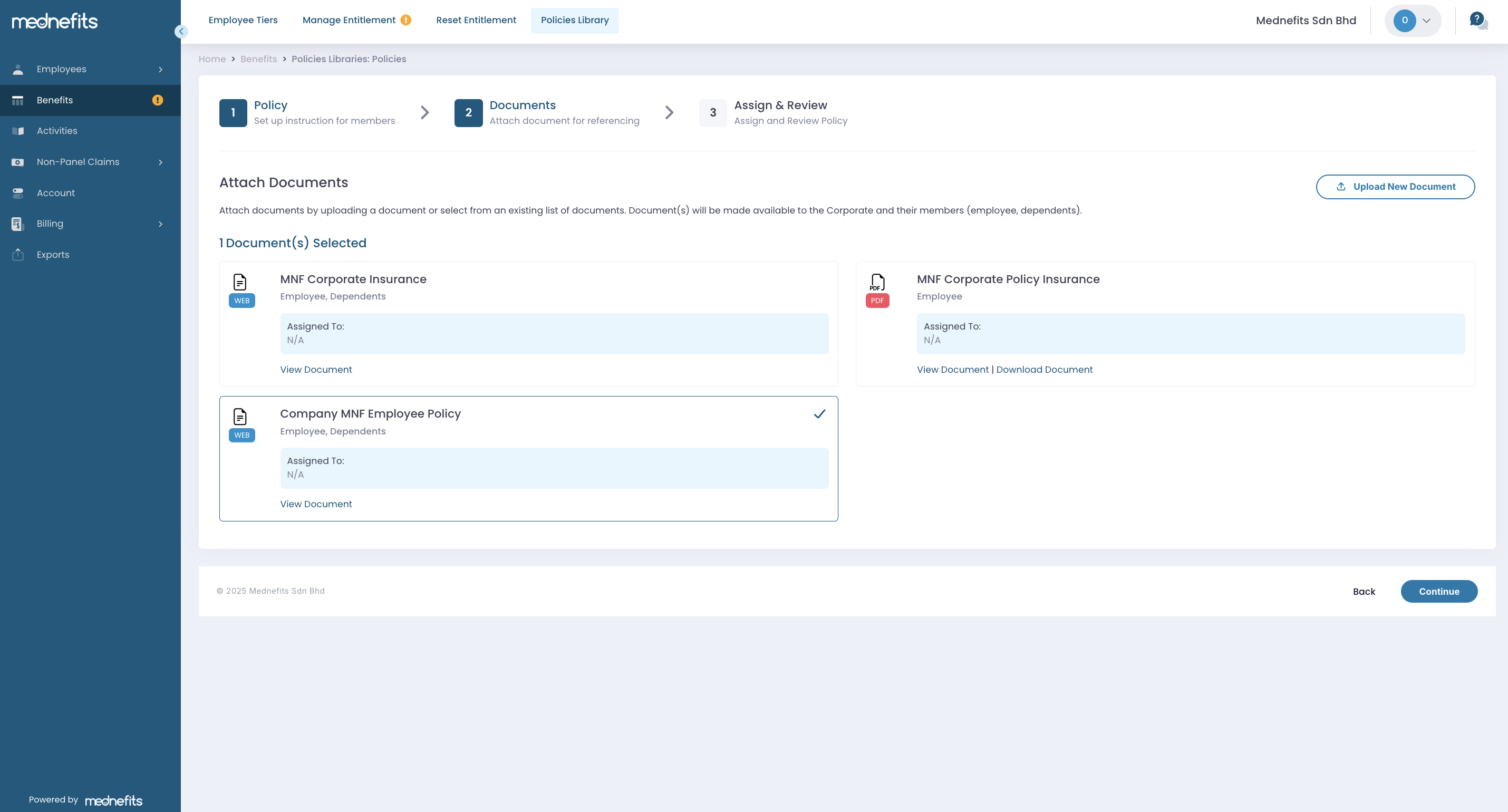This screenshot has width=1508, height=812.
Task: Click the Documents step title
Action: [x=523, y=105]
